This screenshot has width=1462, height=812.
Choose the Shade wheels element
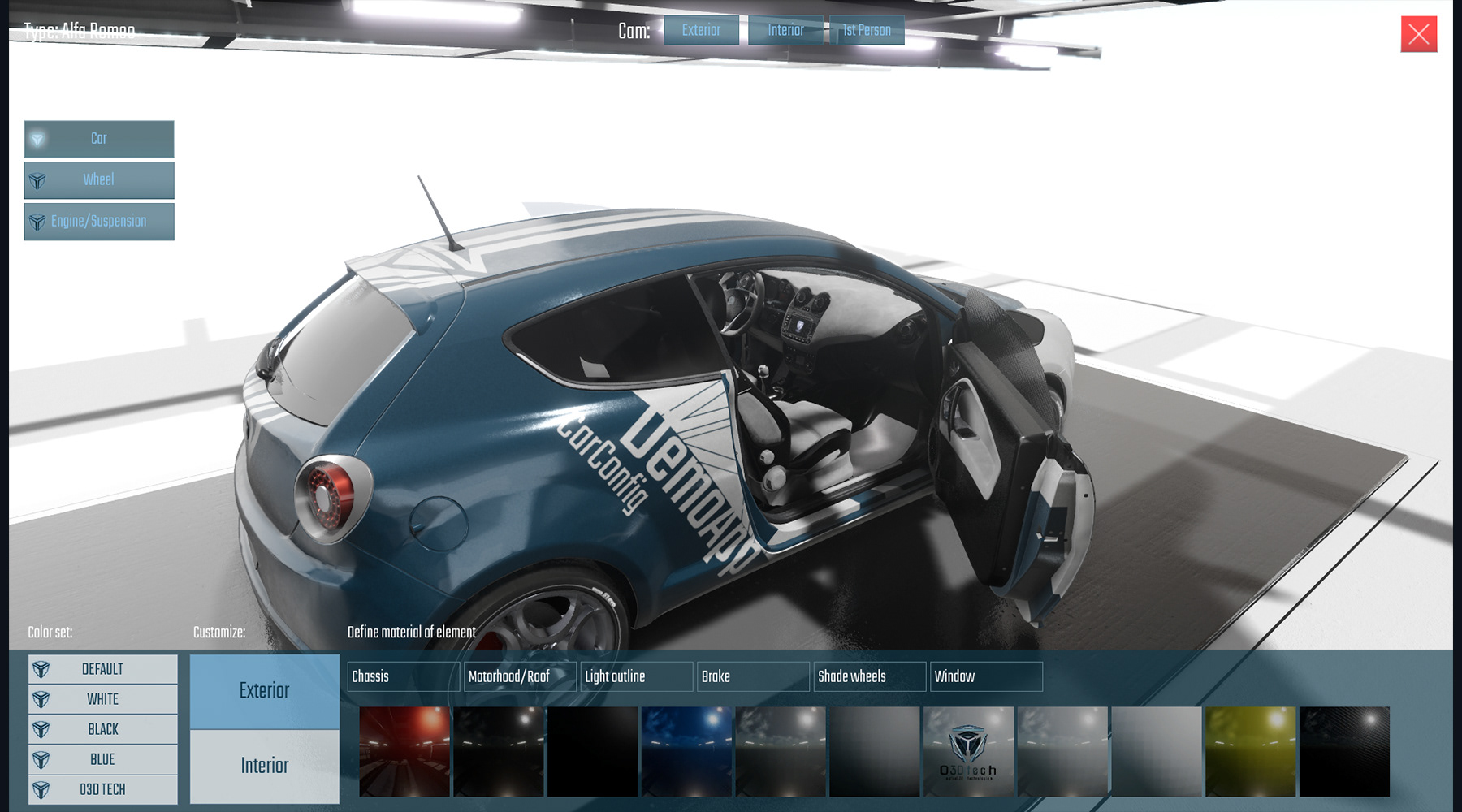click(x=870, y=676)
